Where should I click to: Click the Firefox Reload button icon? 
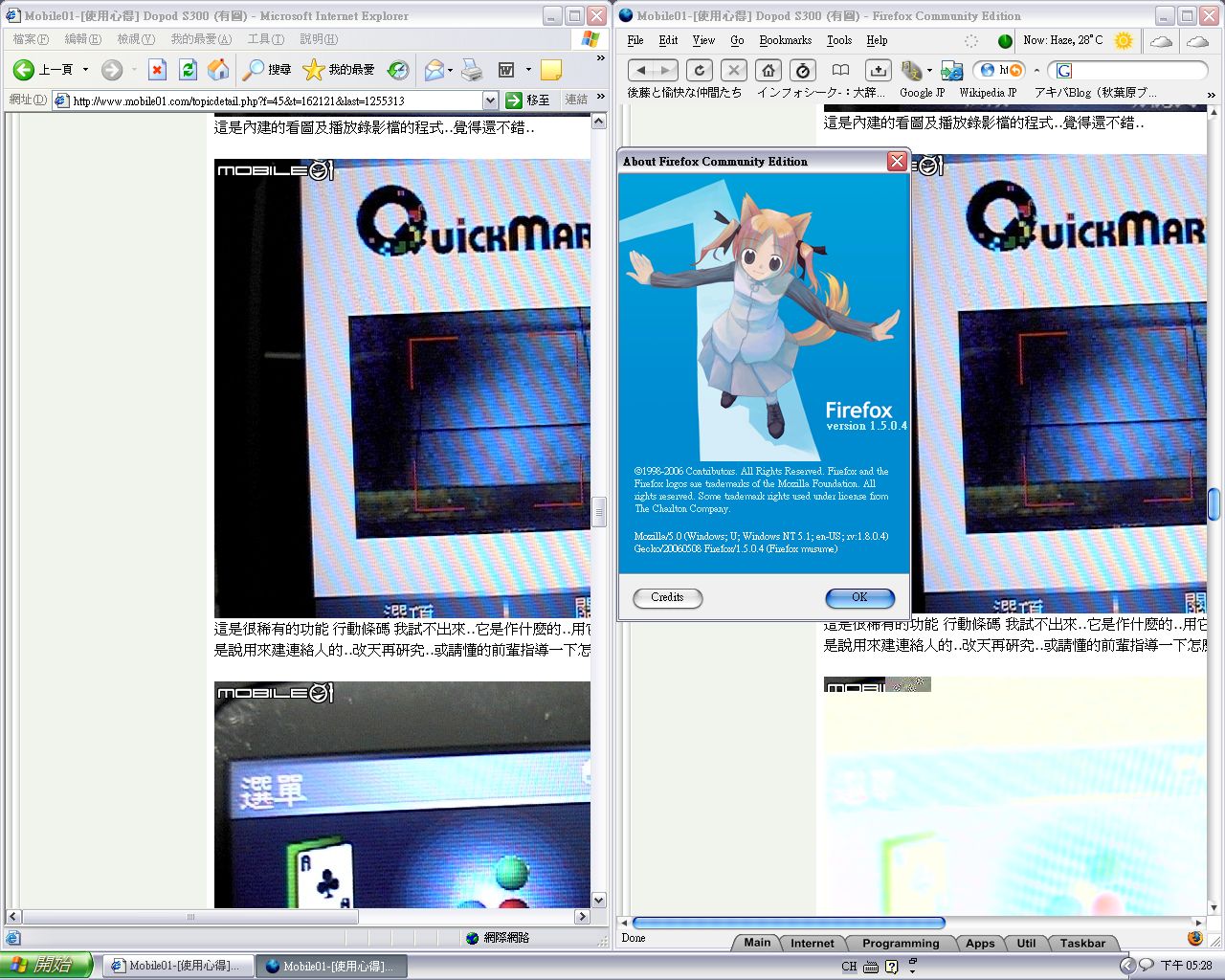point(700,70)
